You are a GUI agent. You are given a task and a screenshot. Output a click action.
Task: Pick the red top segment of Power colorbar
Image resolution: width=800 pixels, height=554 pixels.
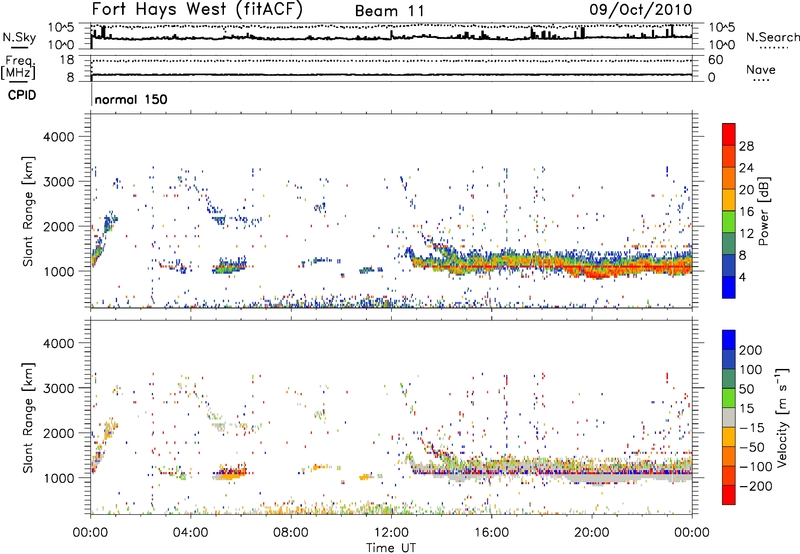(729, 135)
